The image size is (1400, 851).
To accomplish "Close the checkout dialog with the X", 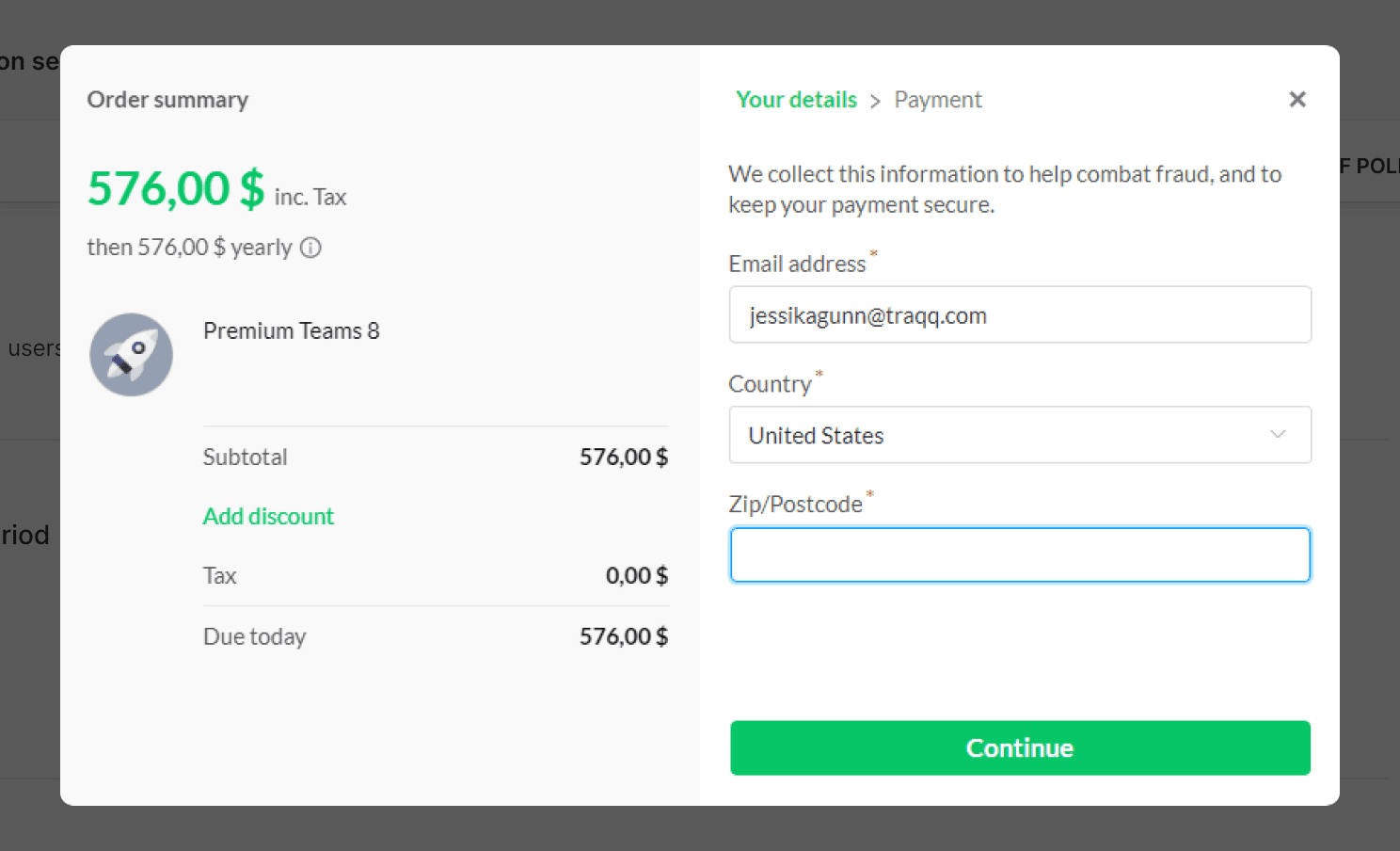I will coord(1297,99).
